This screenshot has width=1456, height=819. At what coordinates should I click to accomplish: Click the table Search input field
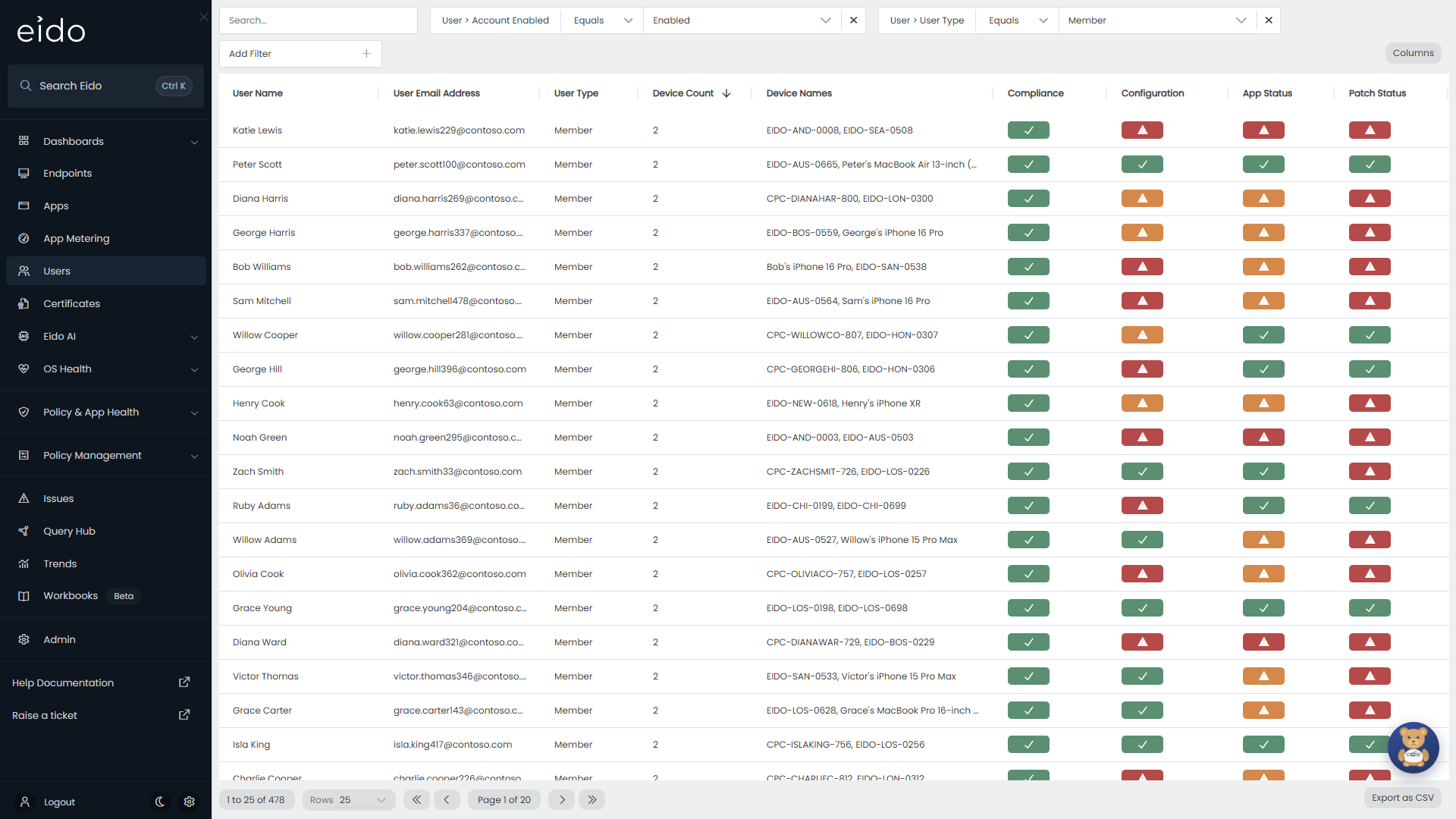click(318, 20)
